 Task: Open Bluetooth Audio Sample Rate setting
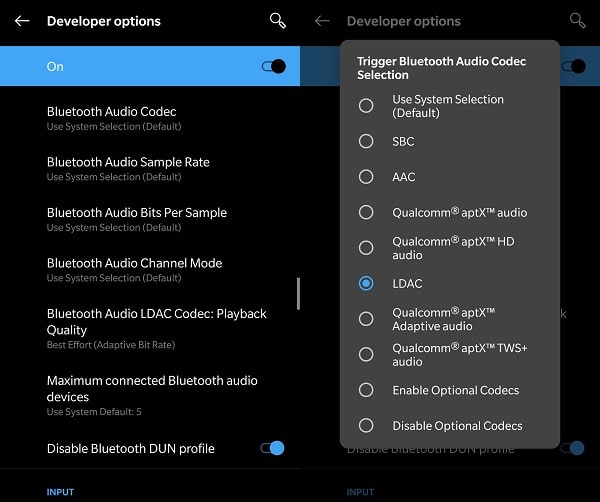150,169
